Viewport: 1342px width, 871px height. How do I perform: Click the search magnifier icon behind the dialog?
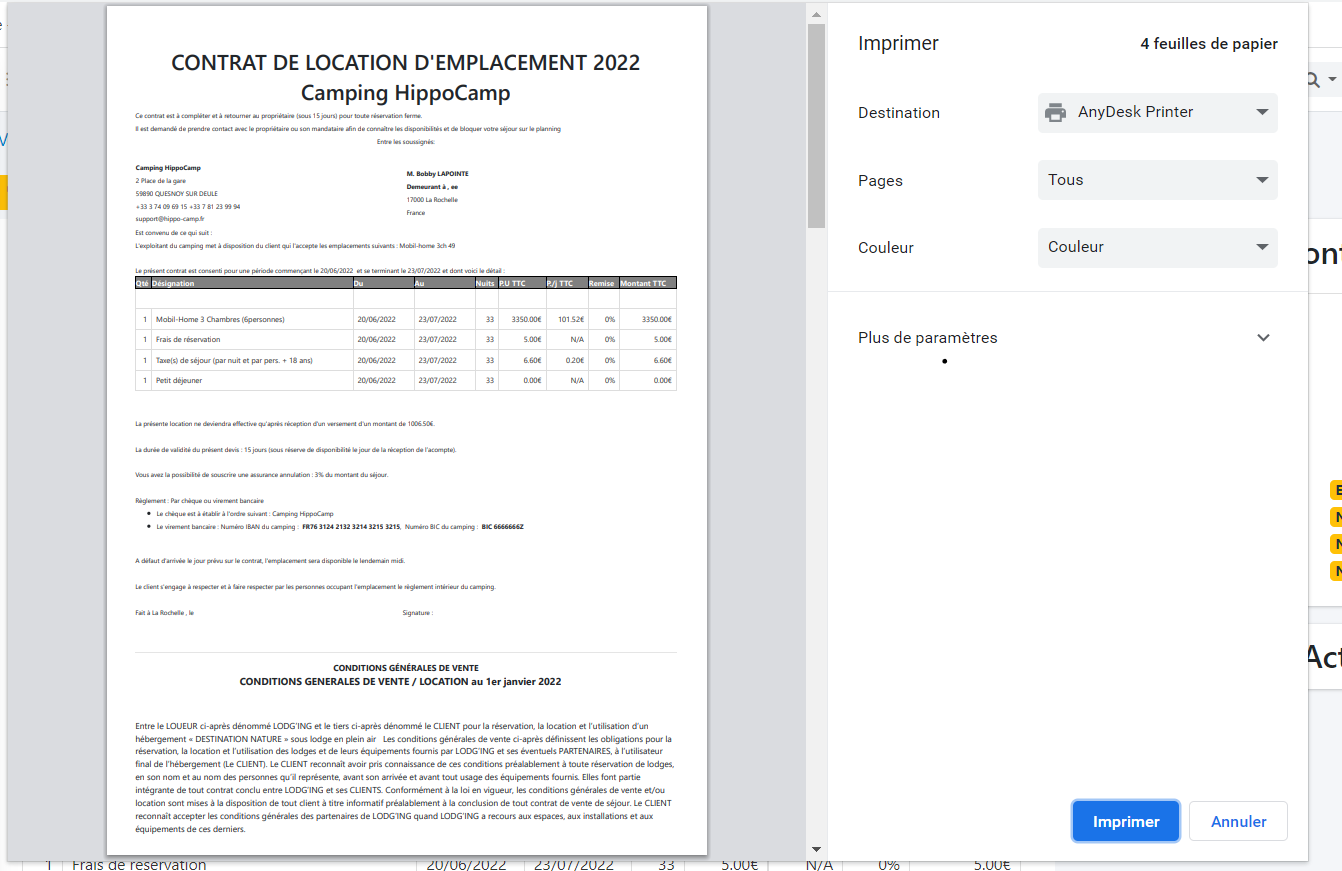point(1313,80)
